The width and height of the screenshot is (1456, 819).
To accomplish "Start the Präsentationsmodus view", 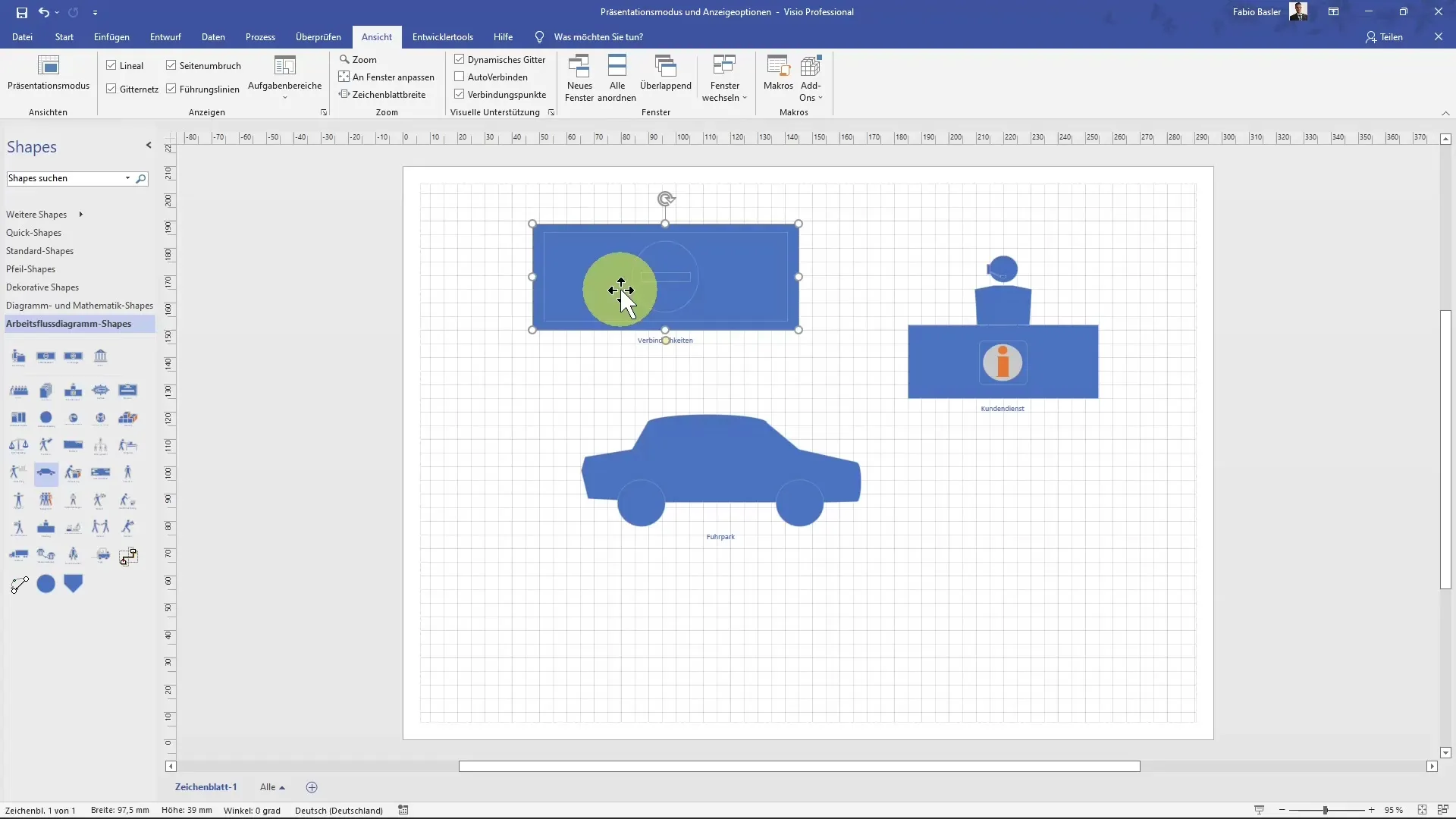I will [49, 74].
